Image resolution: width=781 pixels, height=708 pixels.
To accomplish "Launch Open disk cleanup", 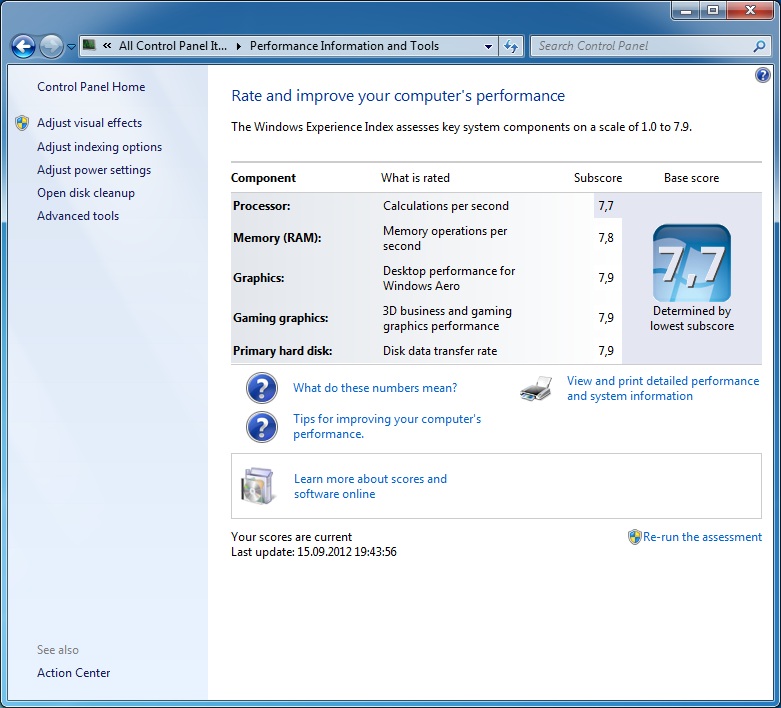I will point(86,193).
